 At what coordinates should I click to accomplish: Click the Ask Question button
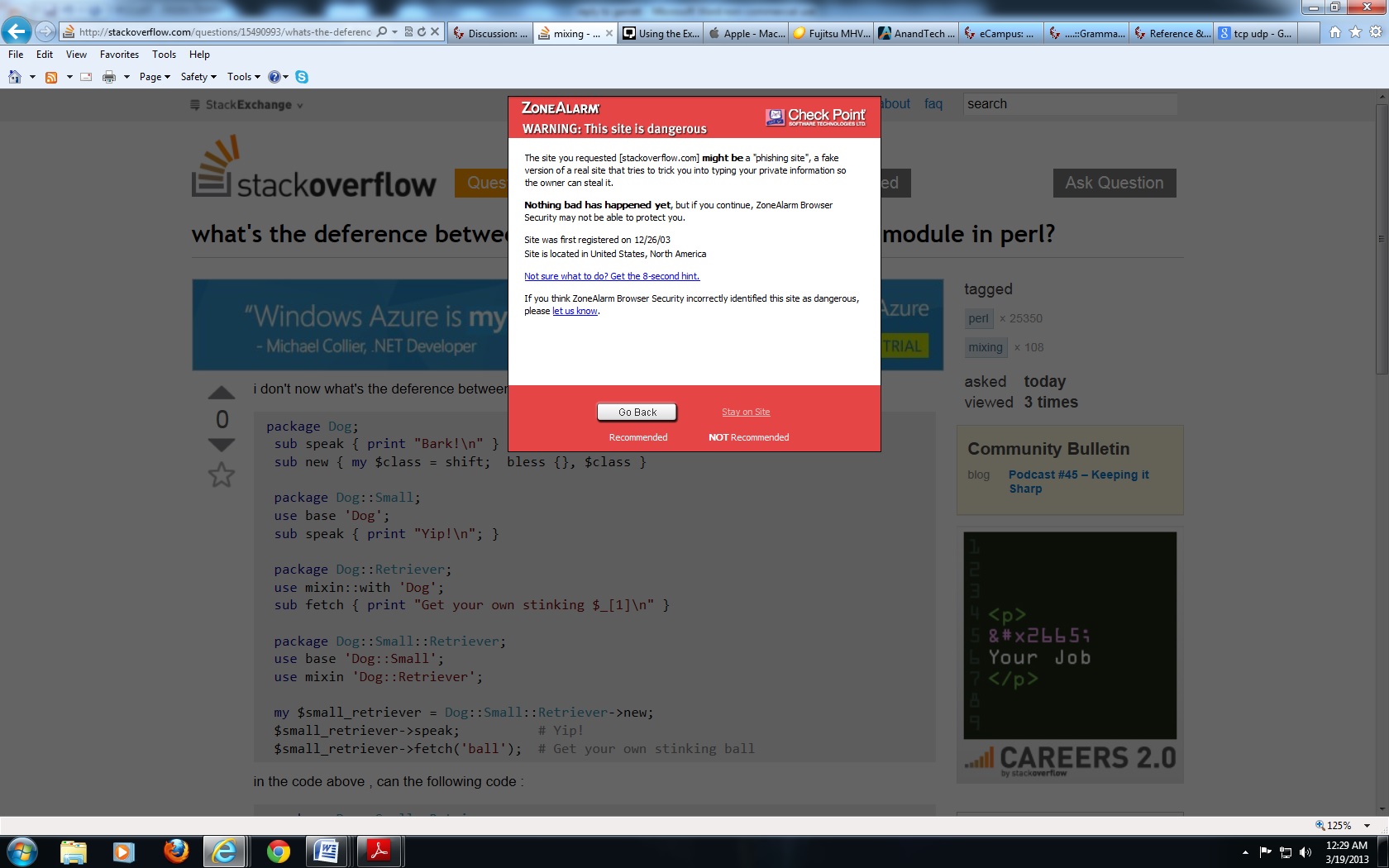[x=1115, y=183]
